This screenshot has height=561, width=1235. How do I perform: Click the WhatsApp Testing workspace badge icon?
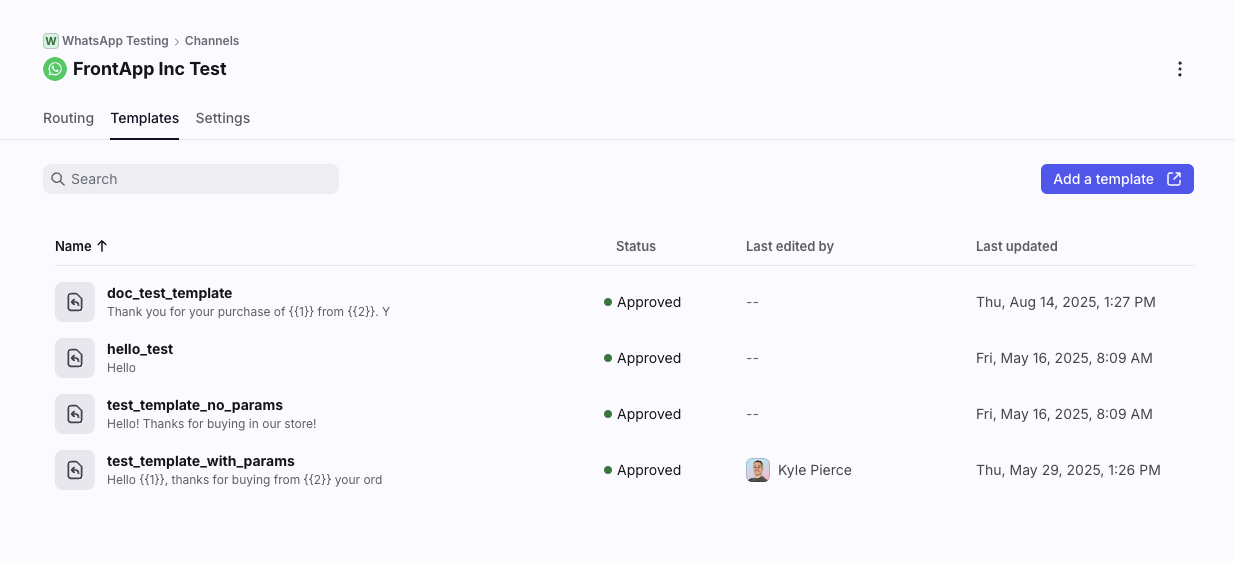51,41
